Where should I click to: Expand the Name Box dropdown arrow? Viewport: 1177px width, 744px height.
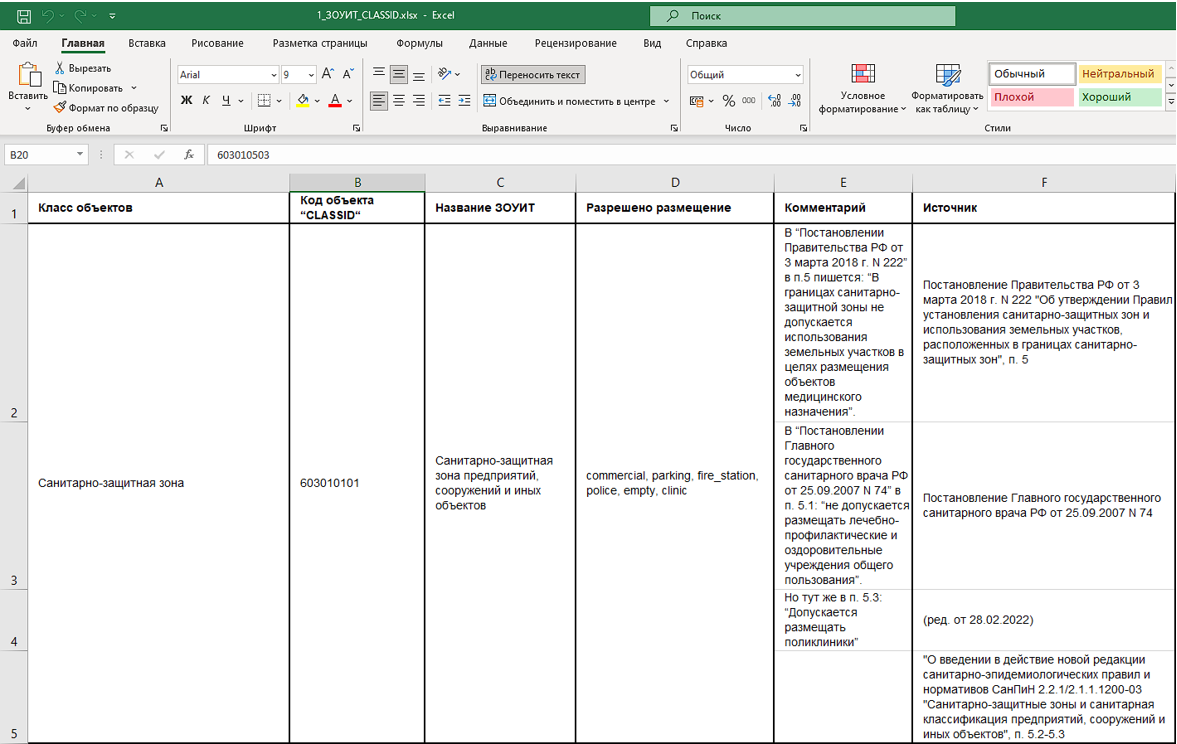81,155
